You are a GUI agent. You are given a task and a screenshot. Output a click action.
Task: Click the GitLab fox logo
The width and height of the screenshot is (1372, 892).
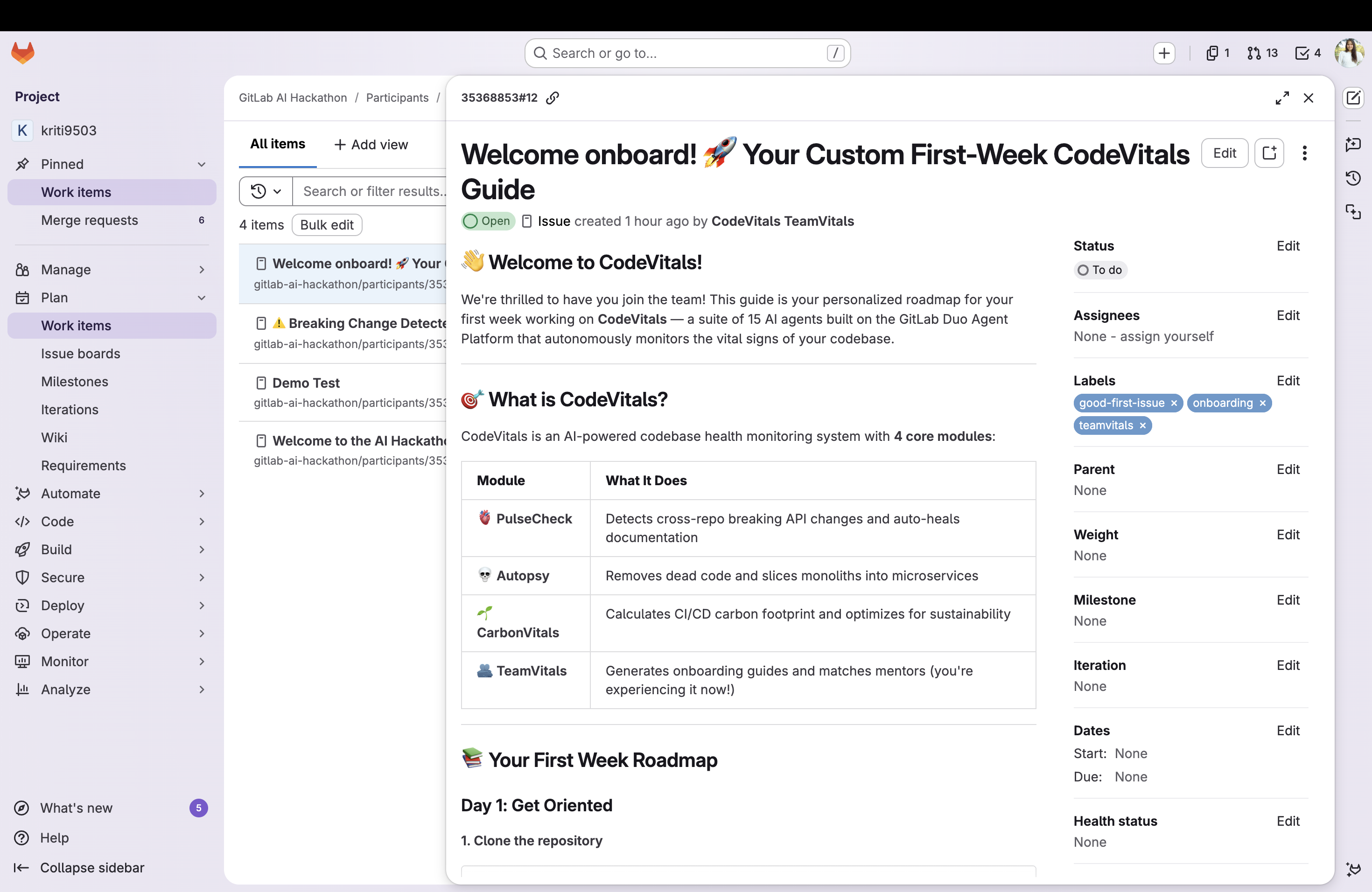(x=23, y=53)
